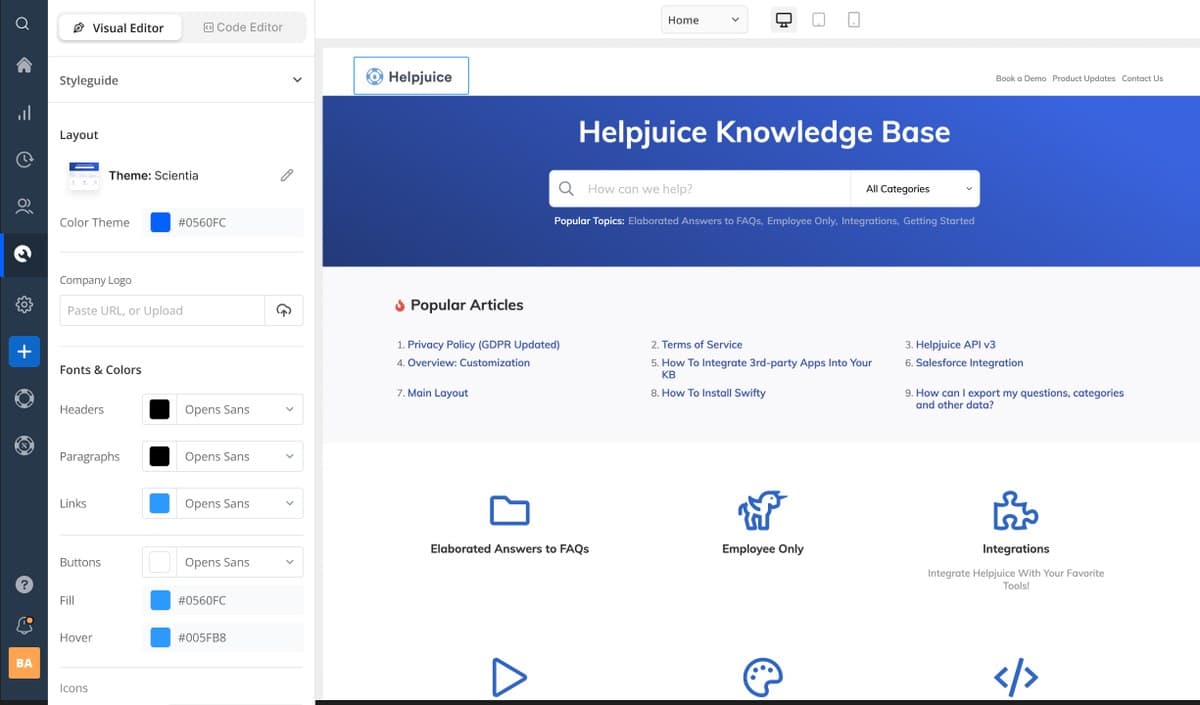Open Helpjuice API v3 article
This screenshot has height=705, width=1200.
click(x=956, y=344)
